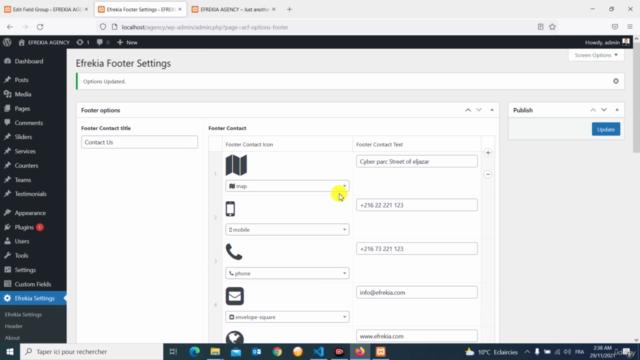Open Header submenu link
This screenshot has height=360, width=640.
pyautogui.click(x=13, y=326)
